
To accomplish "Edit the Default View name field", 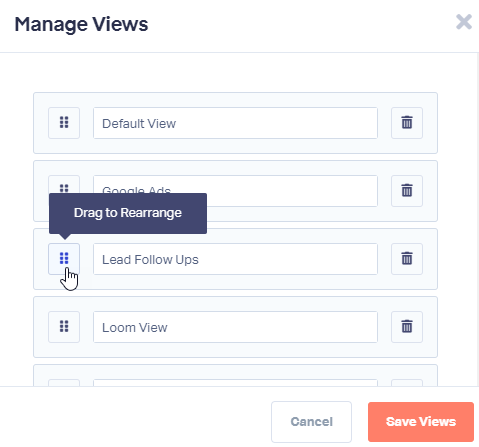I will tap(235, 123).
